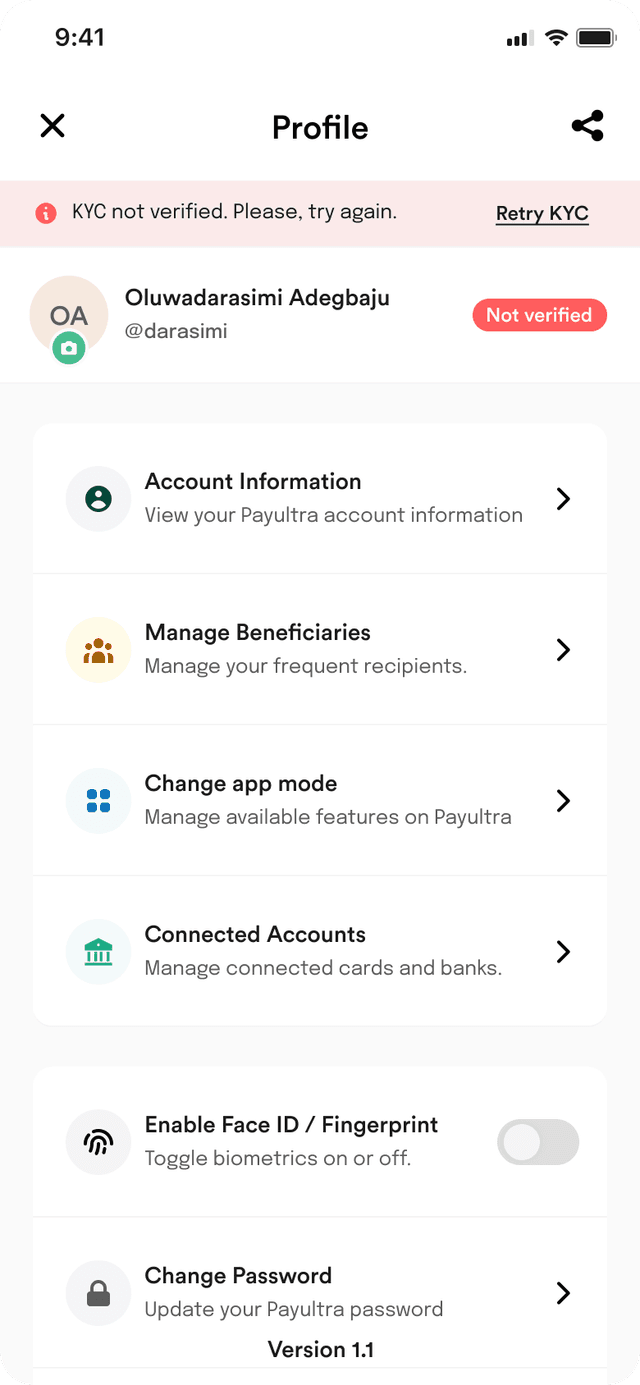The width and height of the screenshot is (640, 1385).
Task: Expand Account Information via its chevron
Action: pos(563,499)
